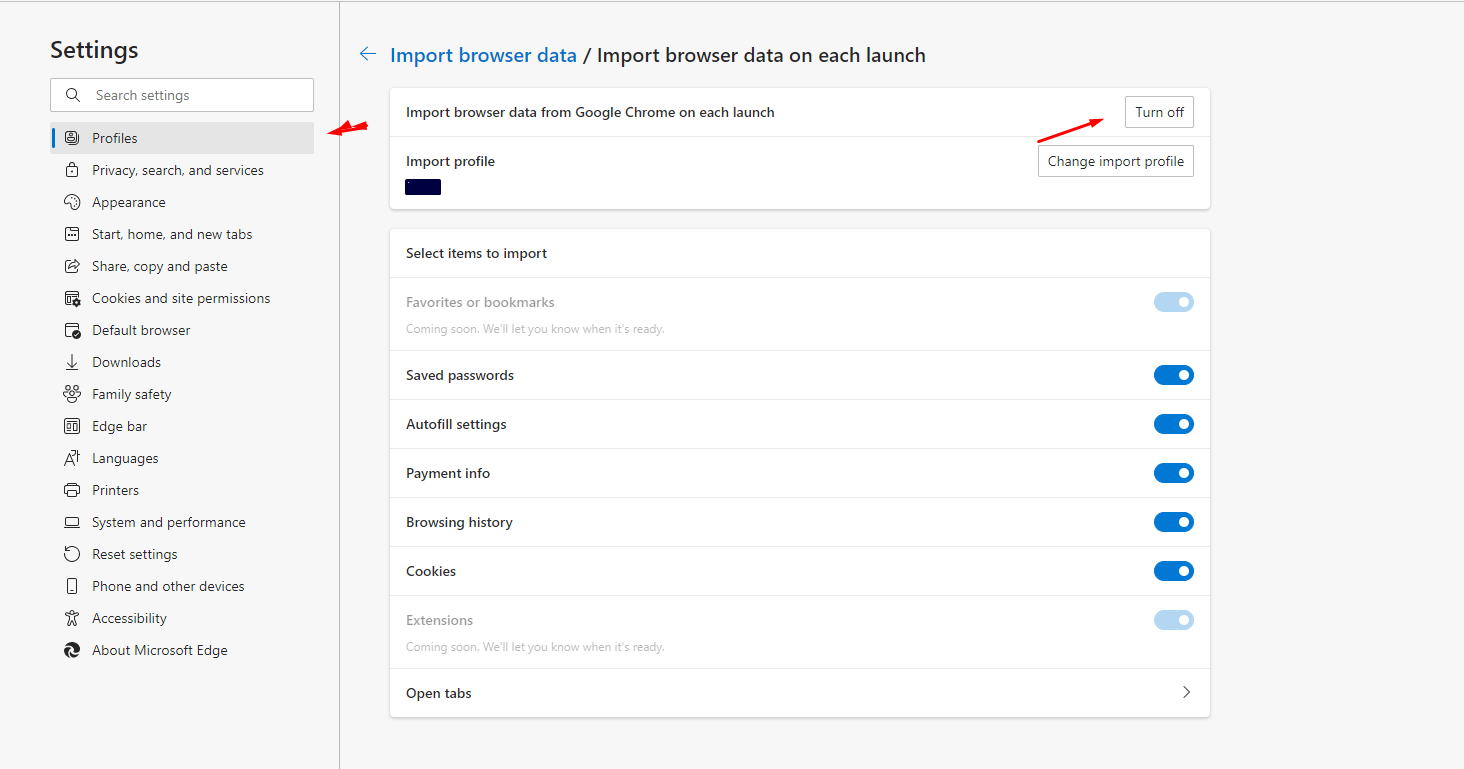Screen dimensions: 1464x769
Task: Click the Favorites or bookmarks toggle
Action: click(x=1174, y=302)
